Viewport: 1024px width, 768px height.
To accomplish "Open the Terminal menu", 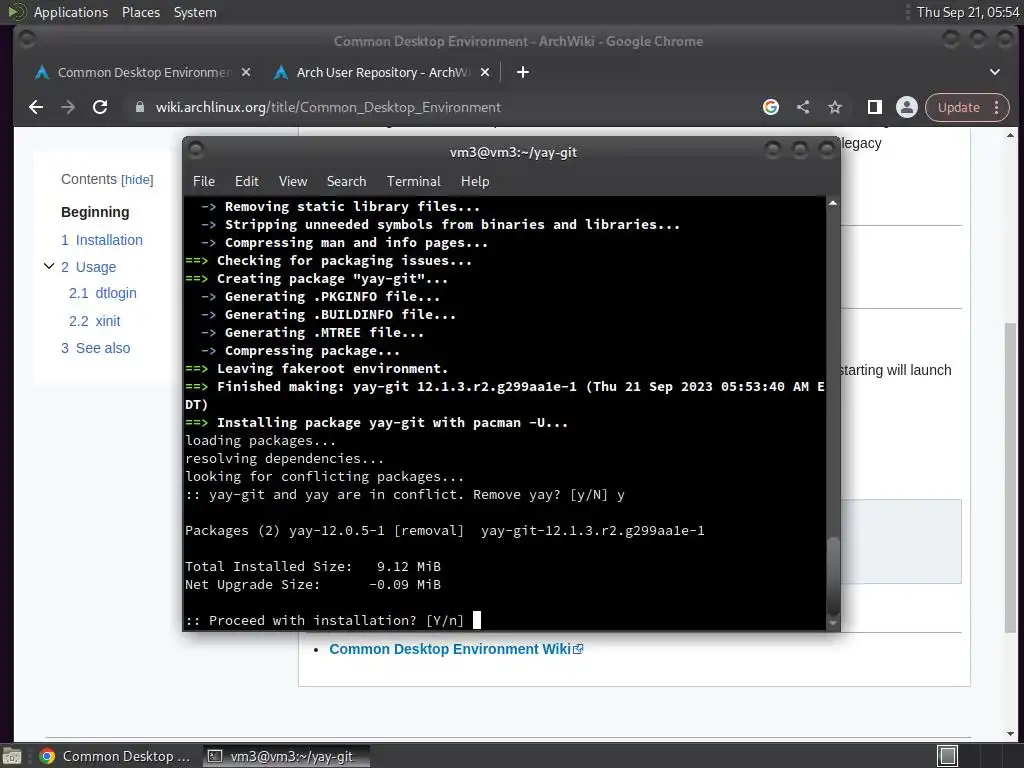I will point(413,181).
